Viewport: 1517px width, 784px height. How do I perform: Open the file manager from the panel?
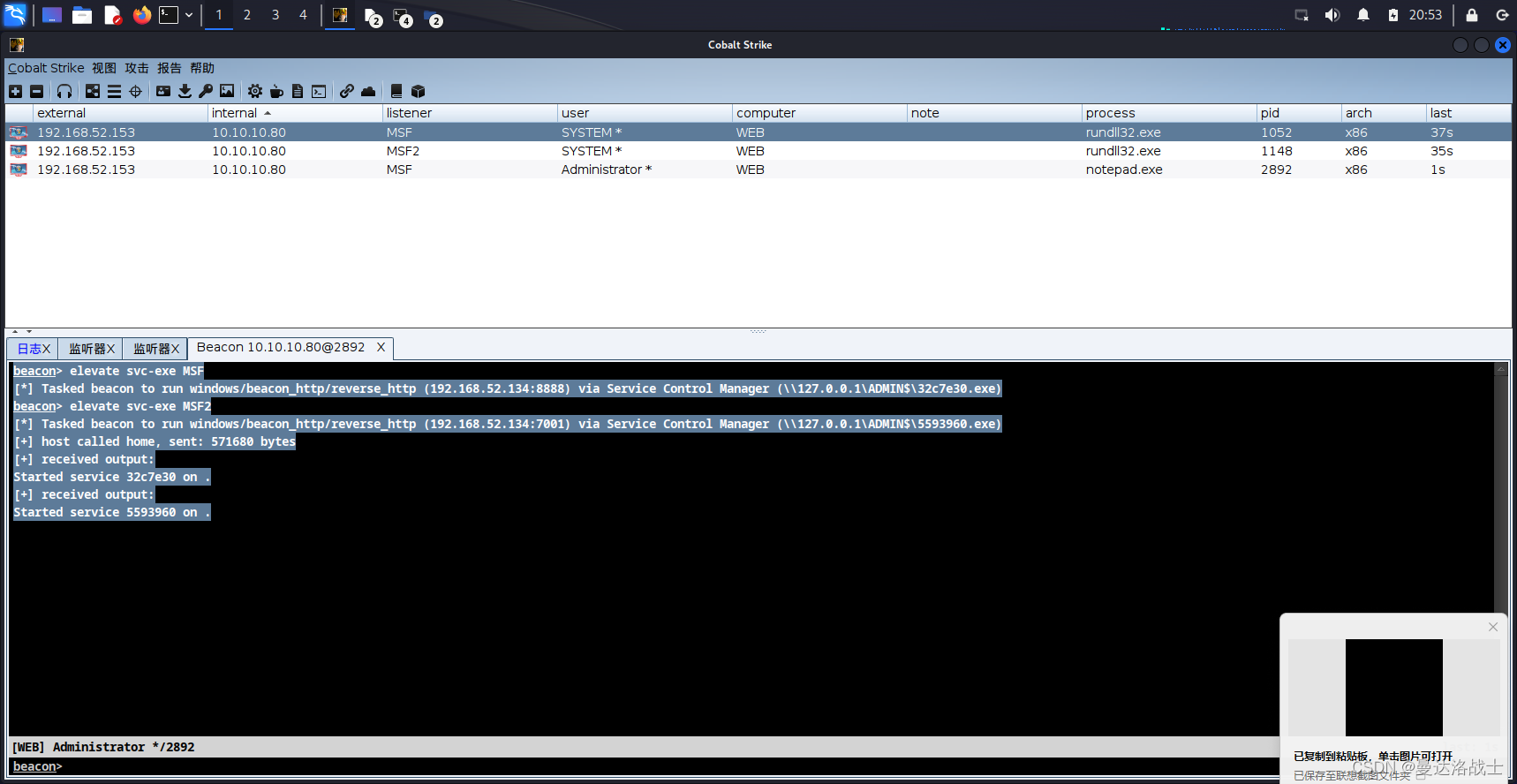[x=82, y=15]
